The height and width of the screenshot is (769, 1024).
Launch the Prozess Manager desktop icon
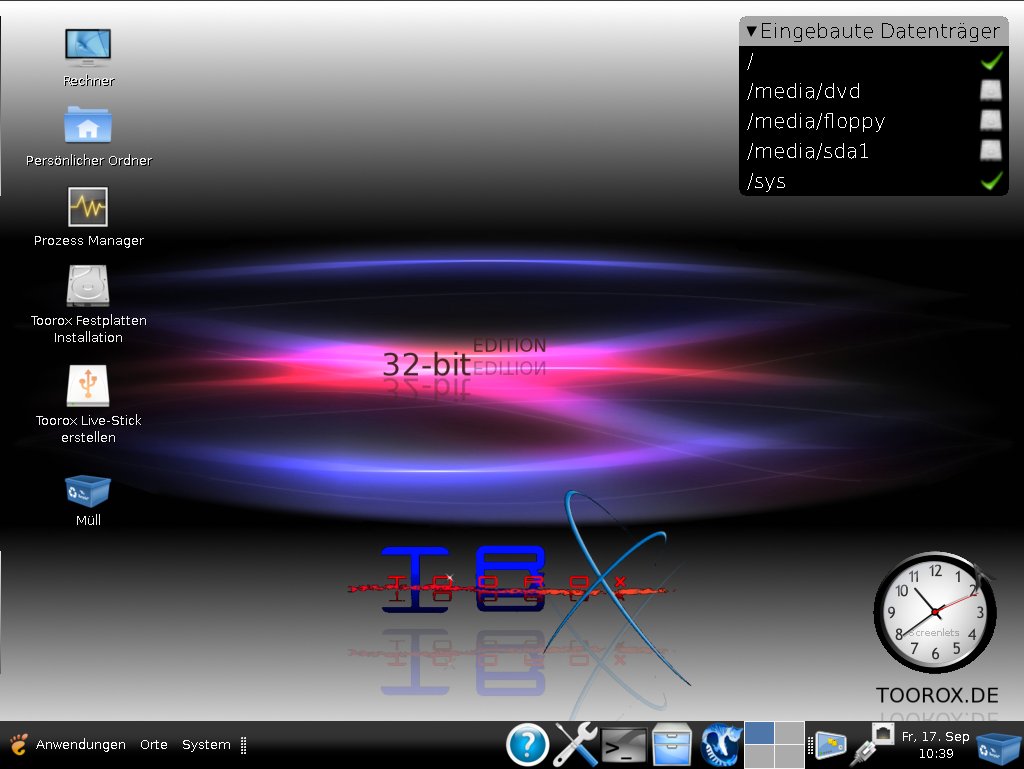tap(88, 206)
